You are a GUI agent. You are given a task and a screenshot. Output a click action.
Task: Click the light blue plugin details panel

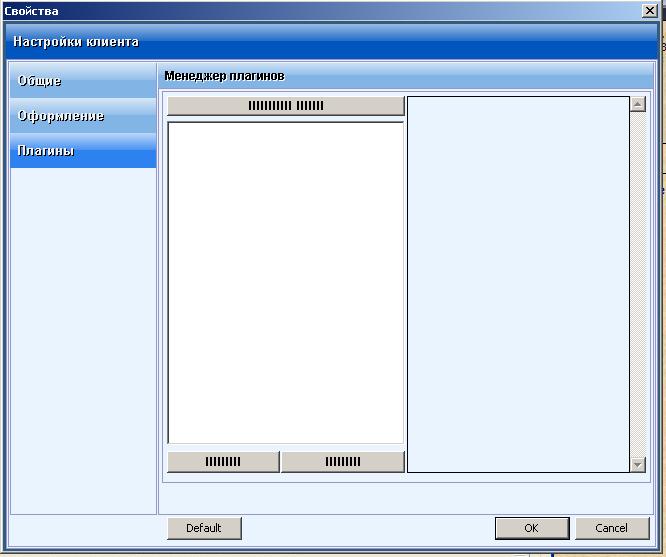(518, 285)
